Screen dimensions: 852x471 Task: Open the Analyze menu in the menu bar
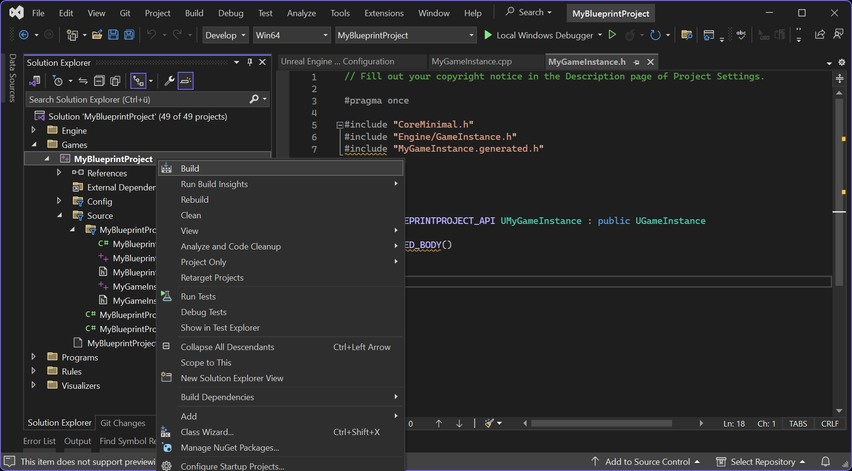point(301,13)
